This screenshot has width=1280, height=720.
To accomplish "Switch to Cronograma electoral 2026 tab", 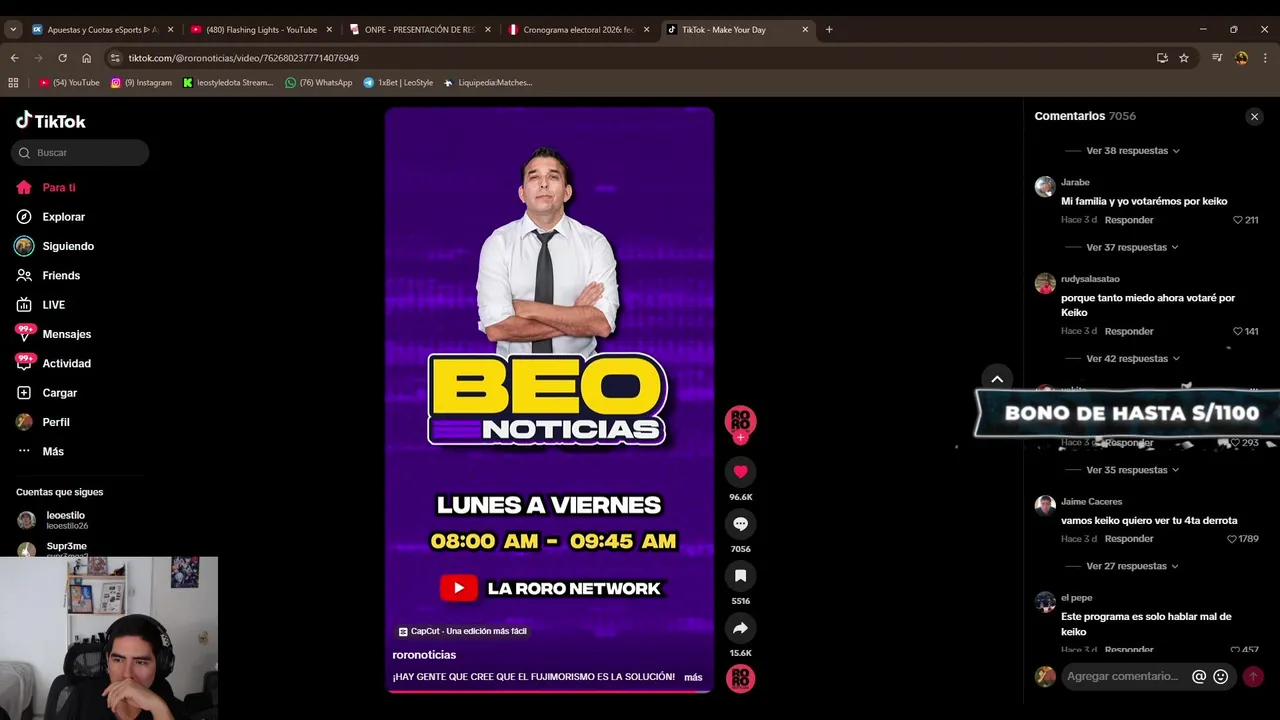I will (577, 30).
